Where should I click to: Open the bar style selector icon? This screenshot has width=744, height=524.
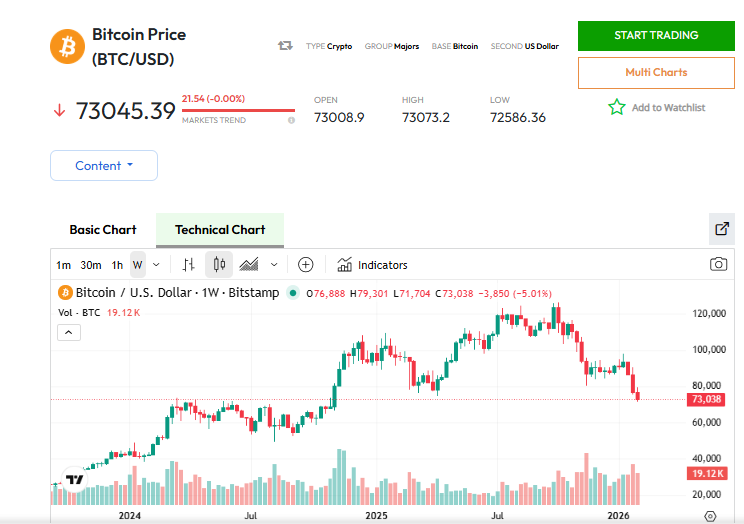(x=188, y=265)
